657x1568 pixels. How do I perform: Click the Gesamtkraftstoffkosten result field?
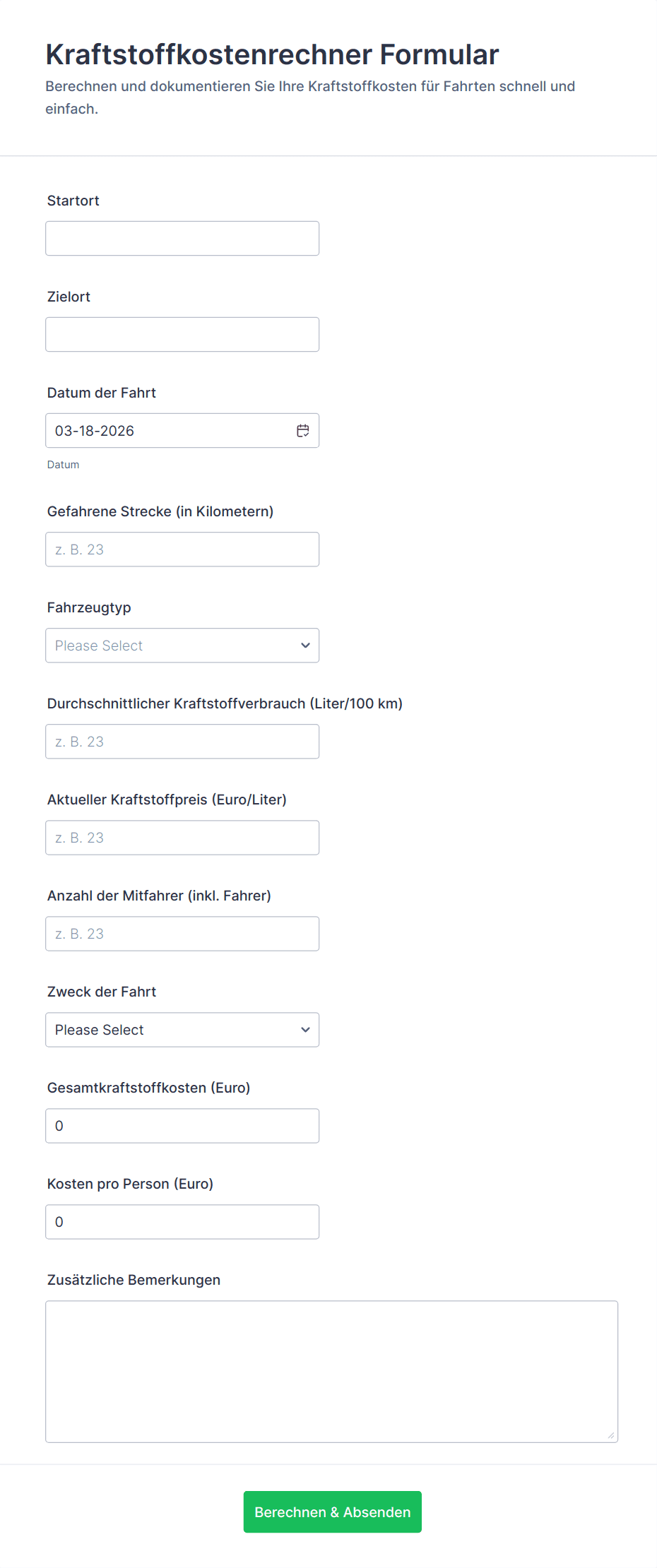point(182,1126)
